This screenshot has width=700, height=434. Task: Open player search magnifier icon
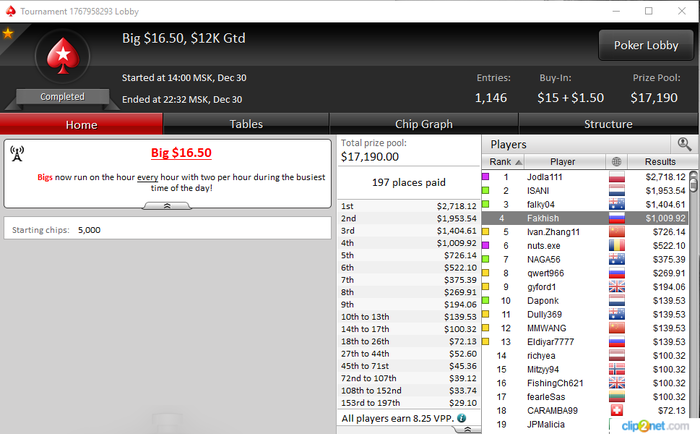click(684, 144)
